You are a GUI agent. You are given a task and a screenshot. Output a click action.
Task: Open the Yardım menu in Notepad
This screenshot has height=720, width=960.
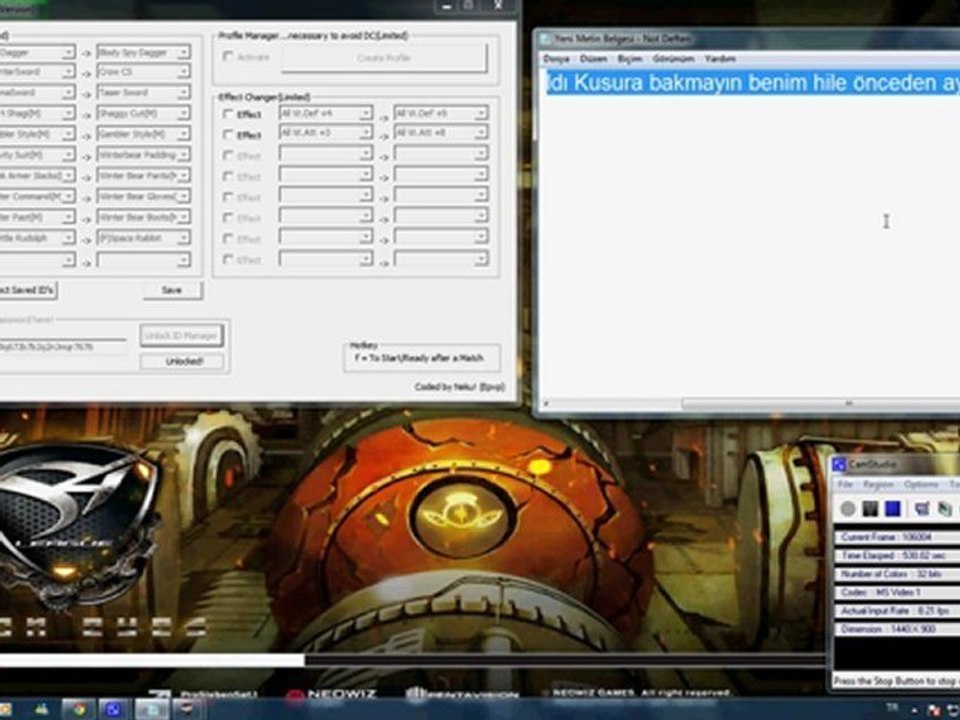pos(720,59)
